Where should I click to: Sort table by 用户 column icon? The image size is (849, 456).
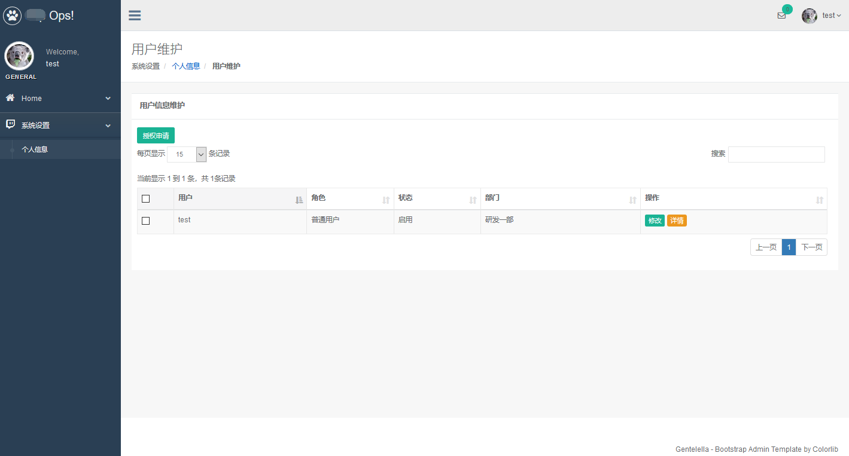[x=299, y=200]
